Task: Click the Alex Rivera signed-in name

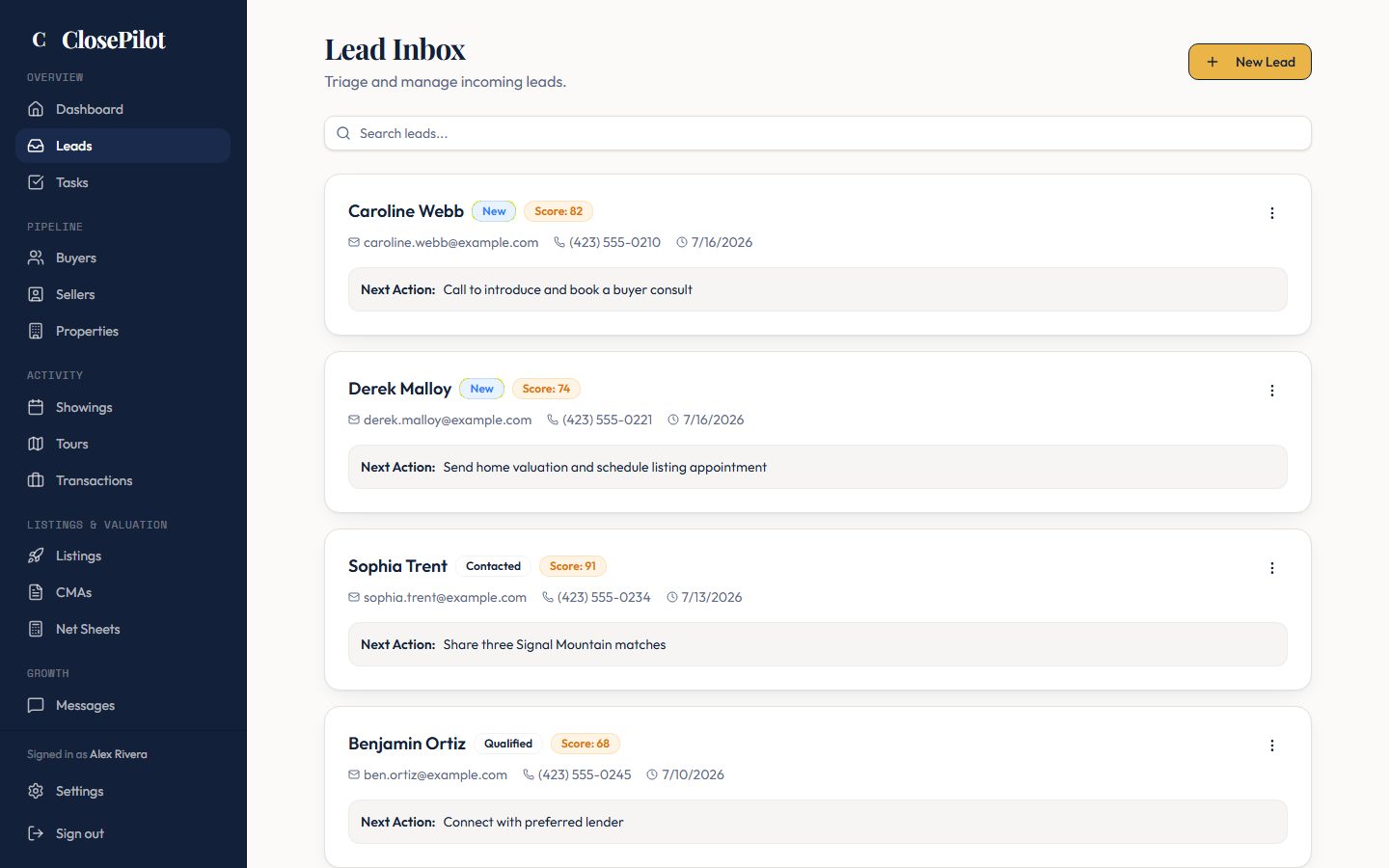Action: pyautogui.click(x=119, y=754)
